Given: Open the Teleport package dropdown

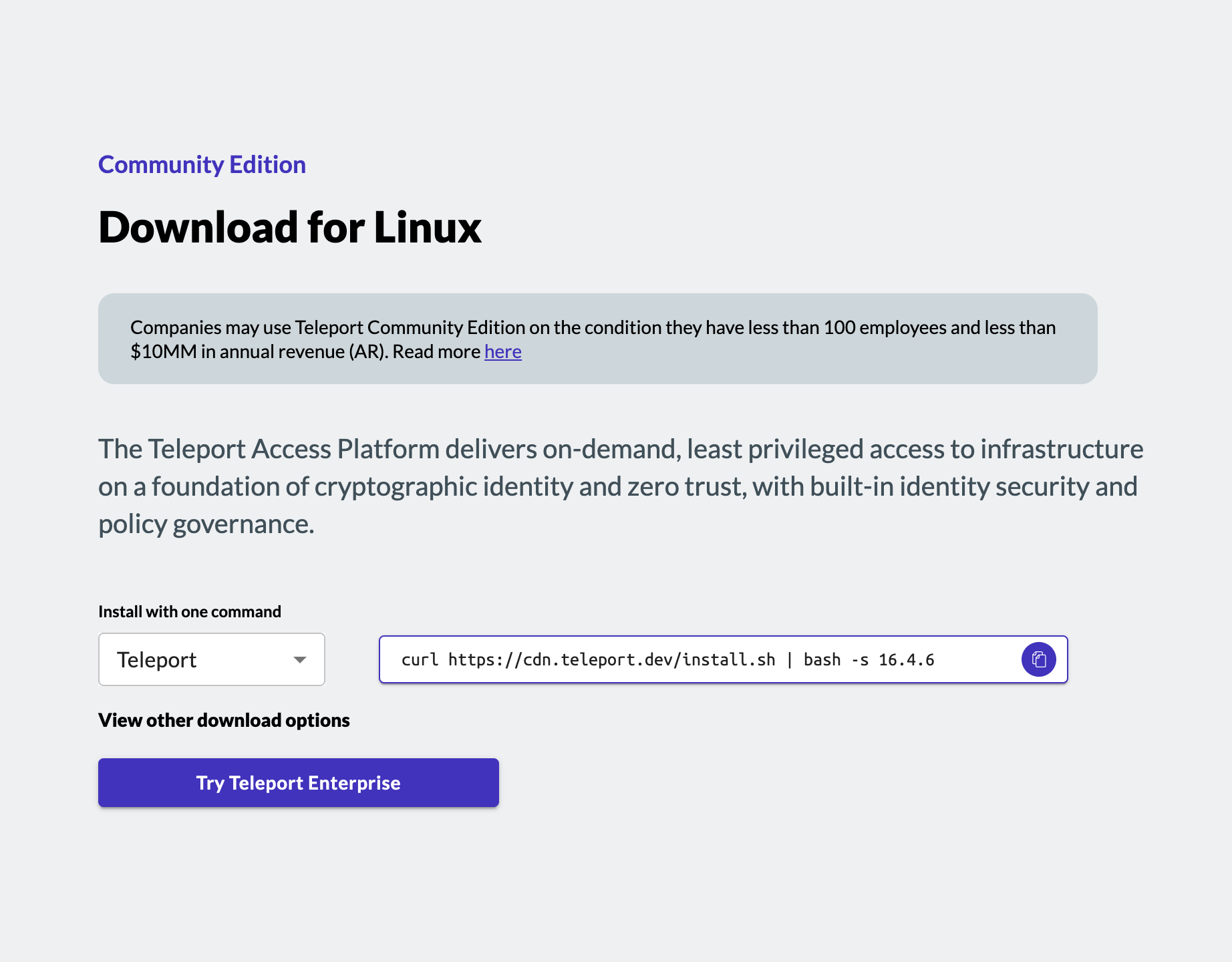Looking at the screenshot, I should coord(212,659).
